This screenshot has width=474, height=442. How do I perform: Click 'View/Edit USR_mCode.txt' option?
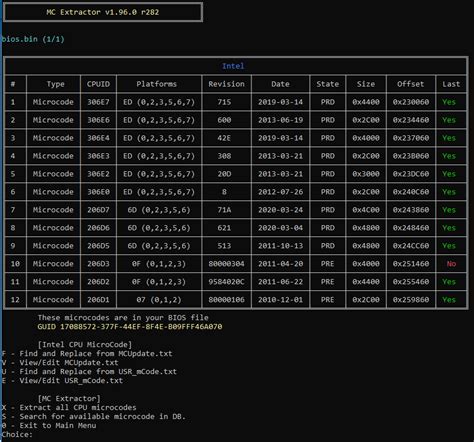(62, 381)
